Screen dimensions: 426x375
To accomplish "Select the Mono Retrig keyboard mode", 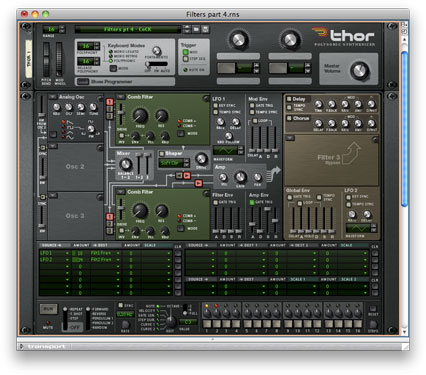I will pyautogui.click(x=111, y=56).
